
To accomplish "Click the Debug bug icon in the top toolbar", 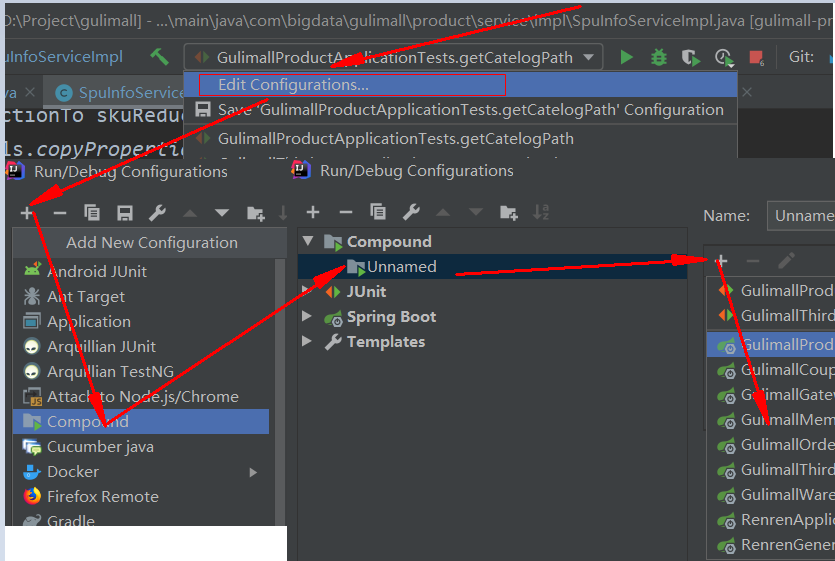I will (x=658, y=58).
